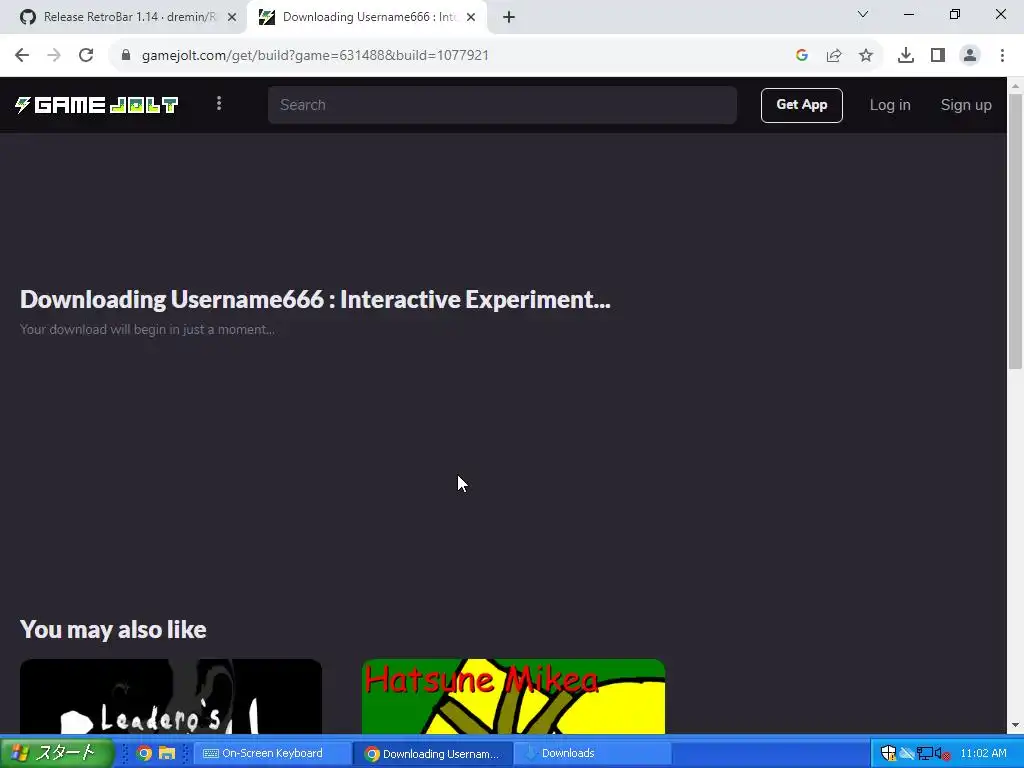Click the cloud sync tray icon
Viewport: 1024px width, 768px height.
coord(906,753)
